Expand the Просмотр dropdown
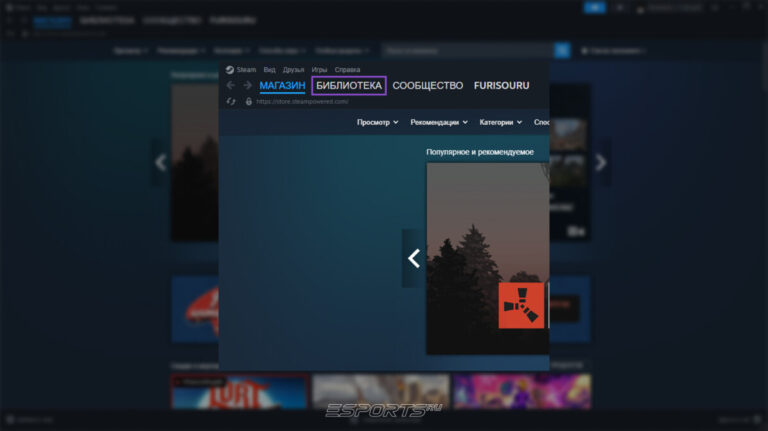The width and height of the screenshot is (768, 431). coord(377,122)
